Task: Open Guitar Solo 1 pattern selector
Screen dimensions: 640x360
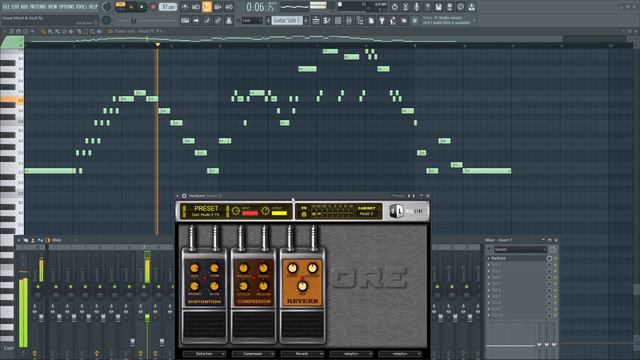Action: [x=287, y=20]
